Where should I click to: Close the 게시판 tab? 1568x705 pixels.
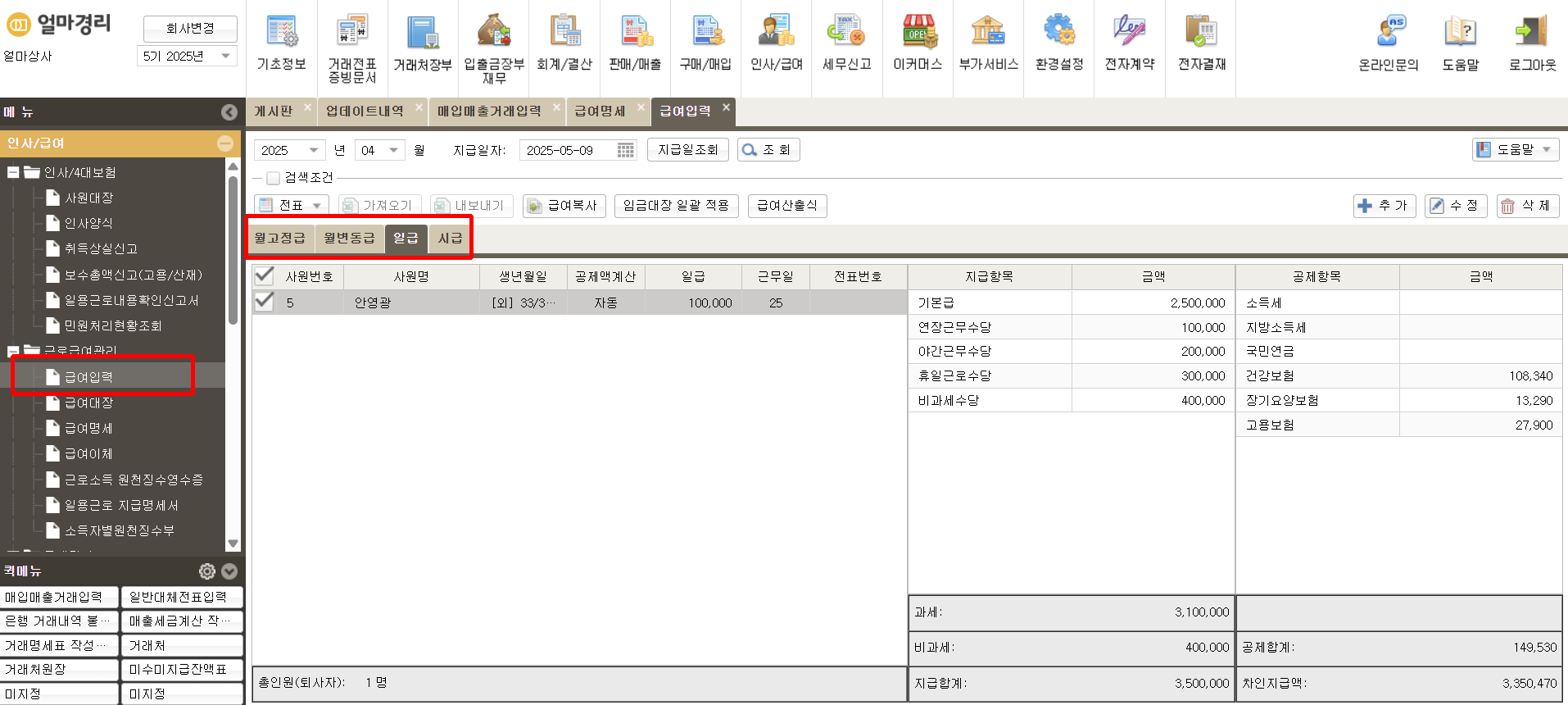tap(308, 107)
